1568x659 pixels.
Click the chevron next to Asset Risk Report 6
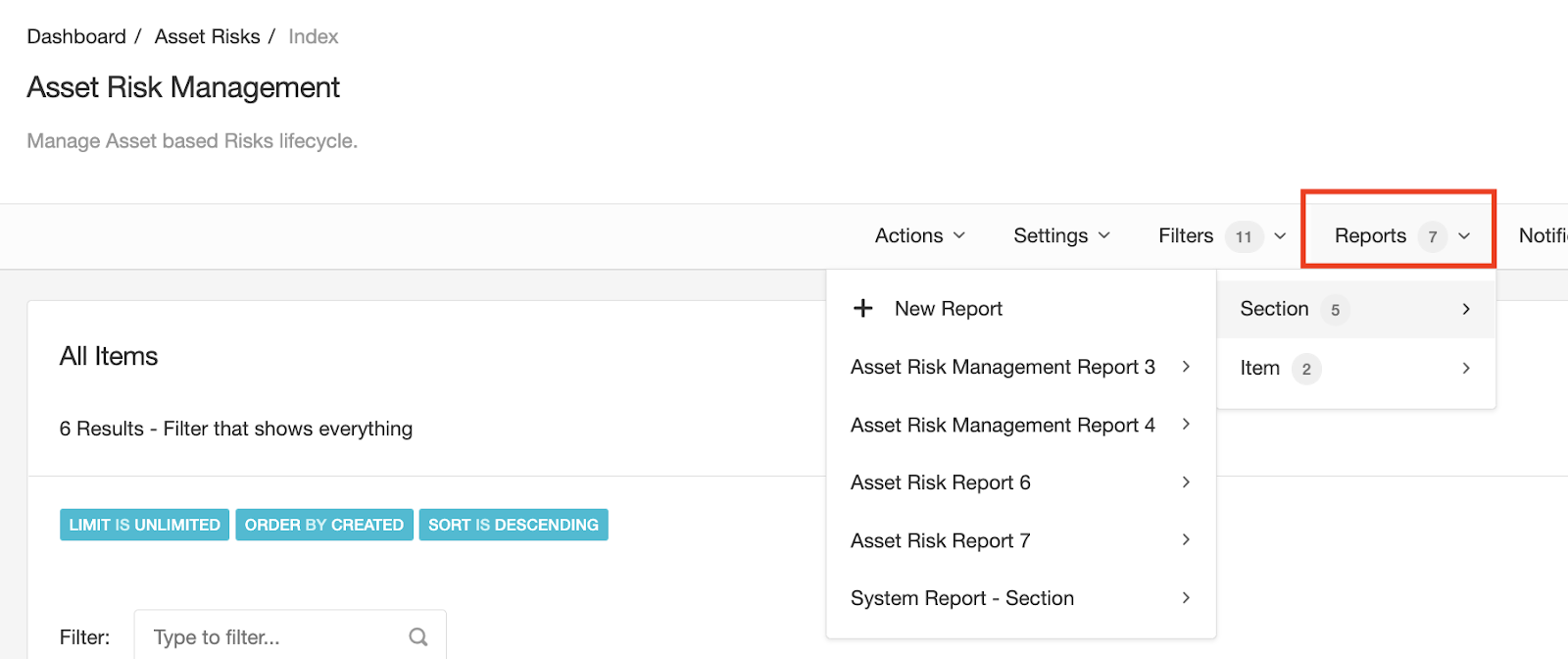(1186, 482)
